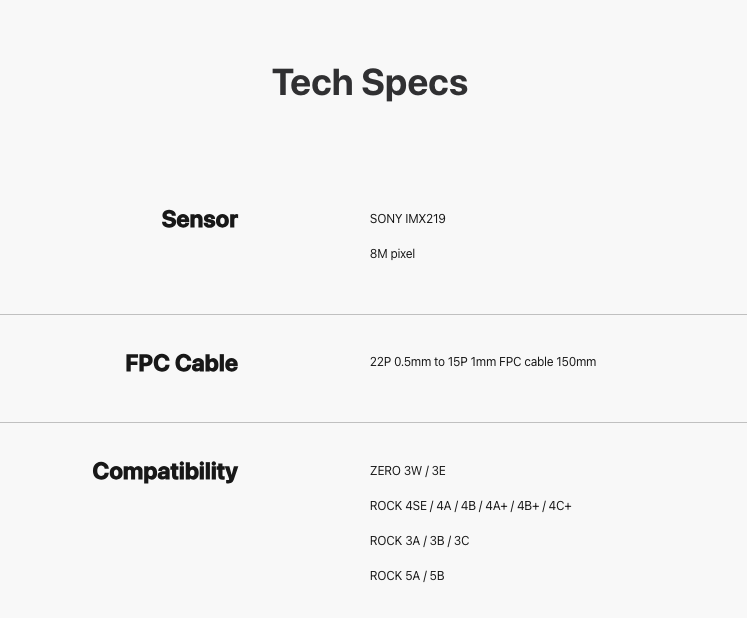Click the 3C text in ROCK 3 line
Image resolution: width=747 pixels, height=618 pixels.
pos(461,541)
